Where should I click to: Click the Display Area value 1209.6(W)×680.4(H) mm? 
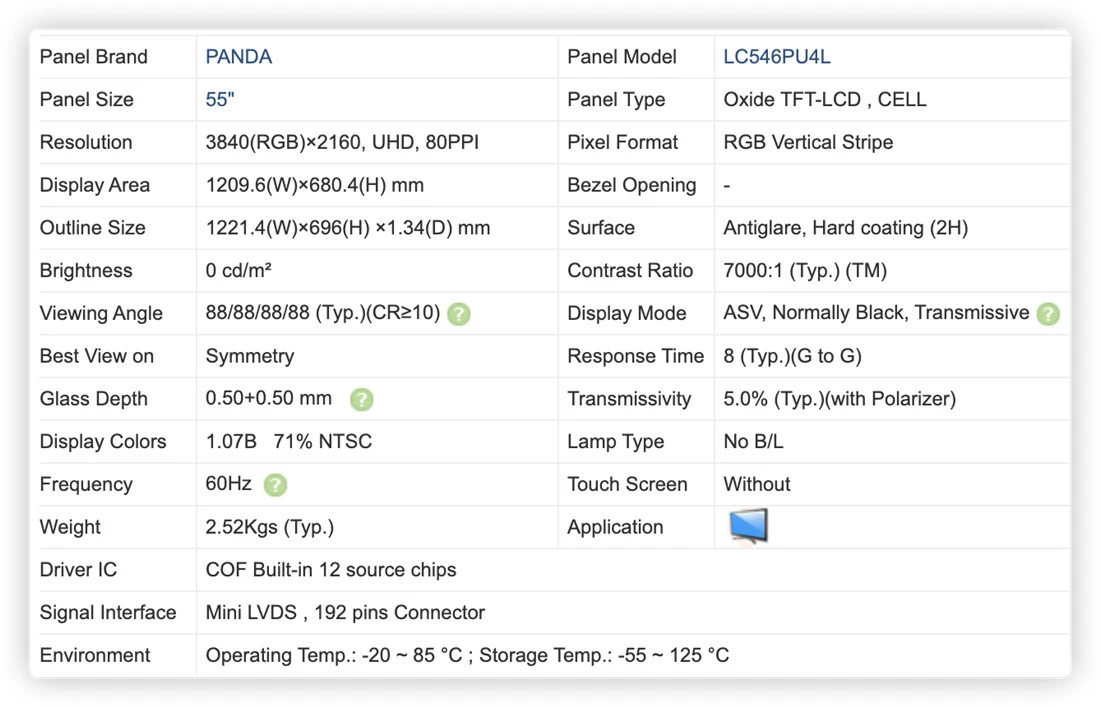(x=314, y=185)
